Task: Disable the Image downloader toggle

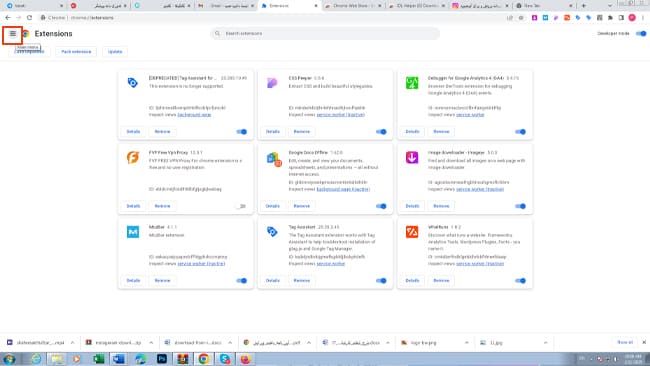Action: point(521,206)
